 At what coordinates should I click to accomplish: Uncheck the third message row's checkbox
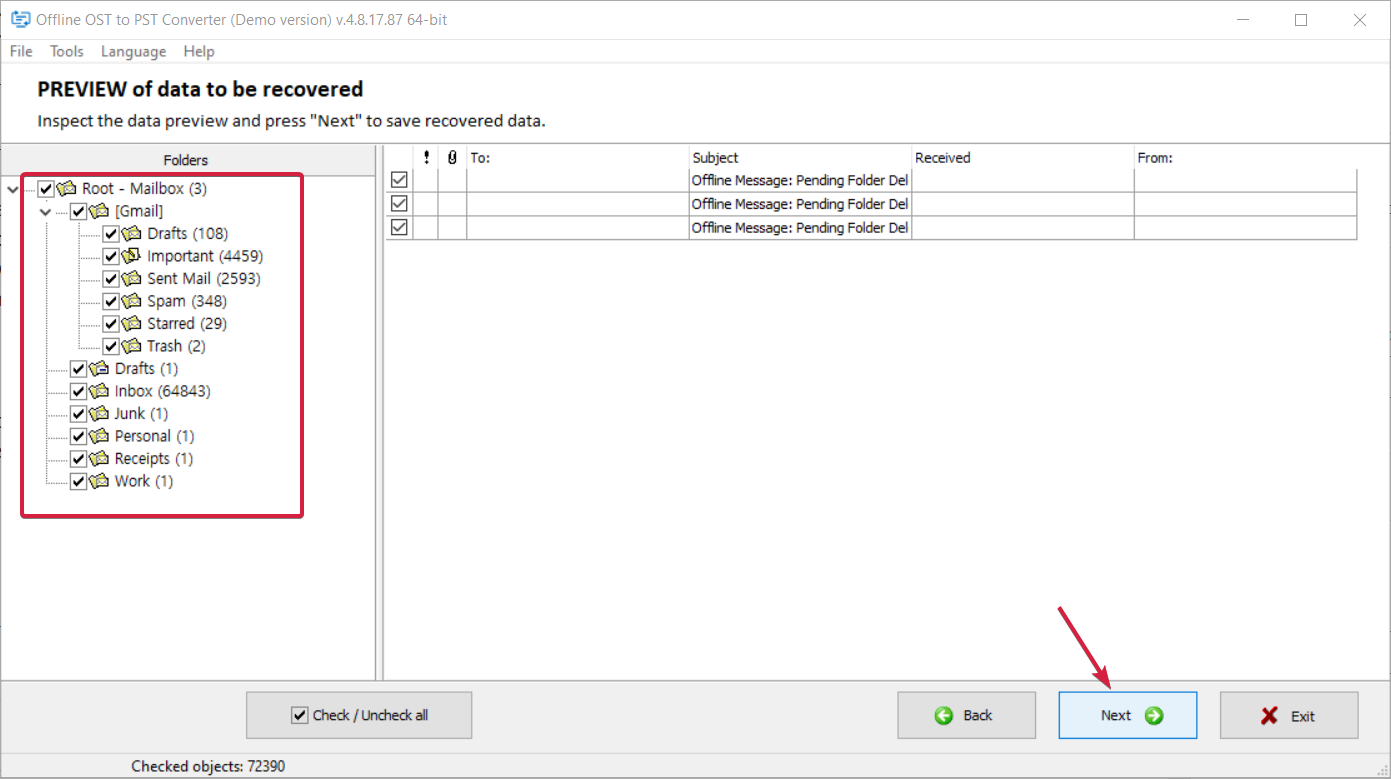[x=399, y=227]
